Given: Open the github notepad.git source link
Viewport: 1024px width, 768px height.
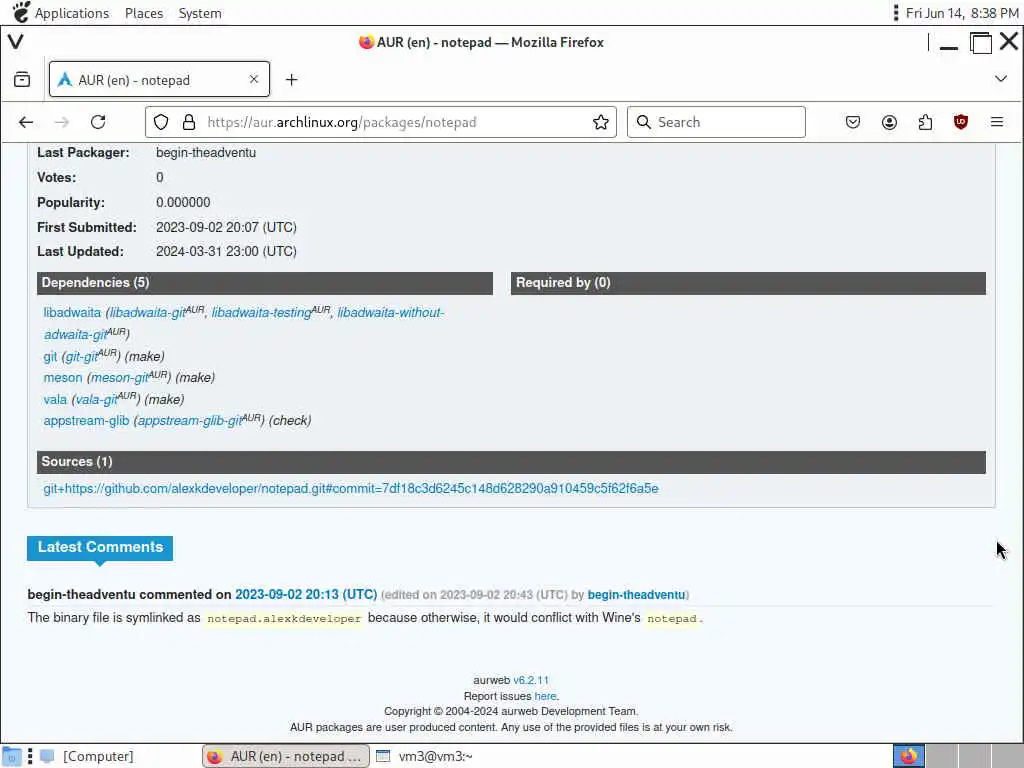Looking at the screenshot, I should pos(351,488).
